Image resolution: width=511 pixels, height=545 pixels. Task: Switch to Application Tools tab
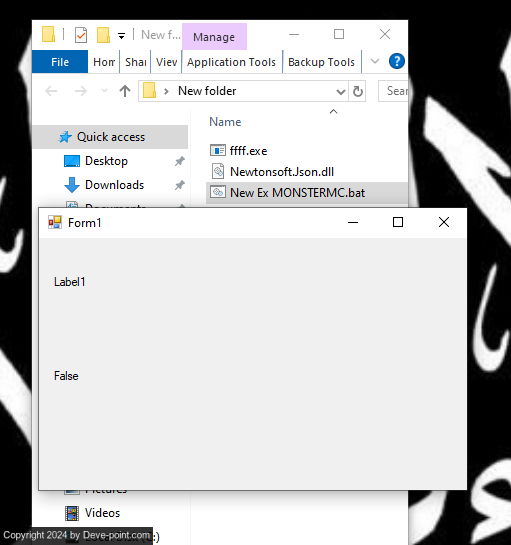[232, 62]
